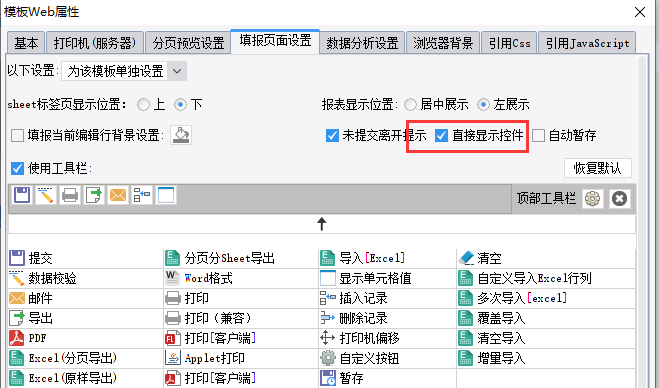This screenshot has height=388, width=659.
Task: Click the 恢复默认 button
Action: point(597,168)
